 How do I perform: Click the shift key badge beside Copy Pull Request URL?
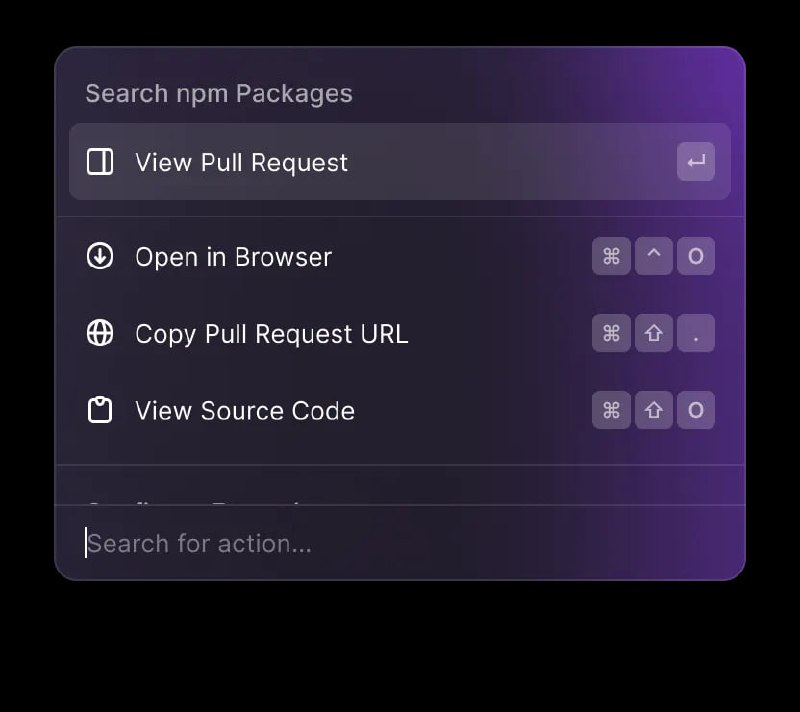[654, 334]
